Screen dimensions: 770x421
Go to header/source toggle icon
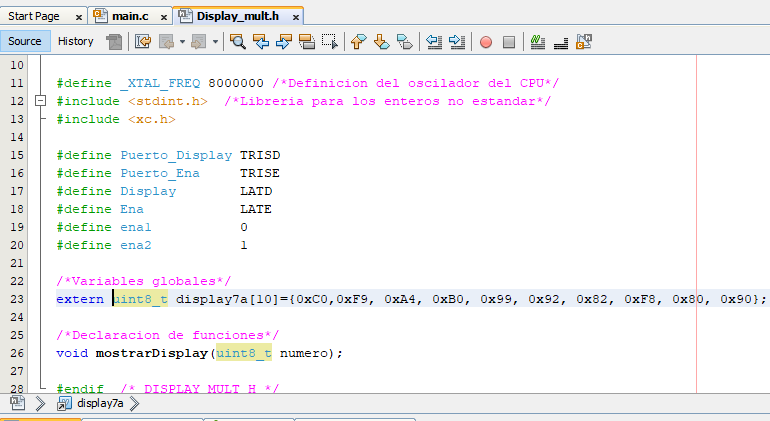point(584,42)
